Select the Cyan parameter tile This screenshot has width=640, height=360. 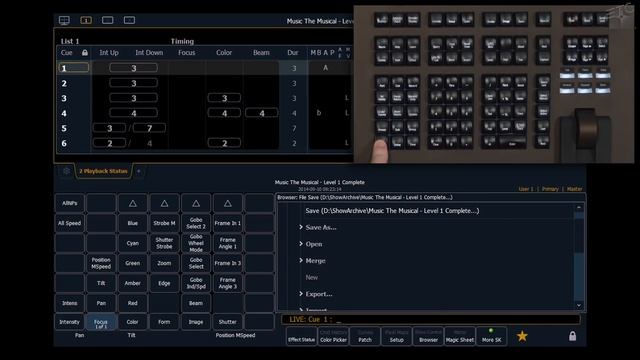133,243
